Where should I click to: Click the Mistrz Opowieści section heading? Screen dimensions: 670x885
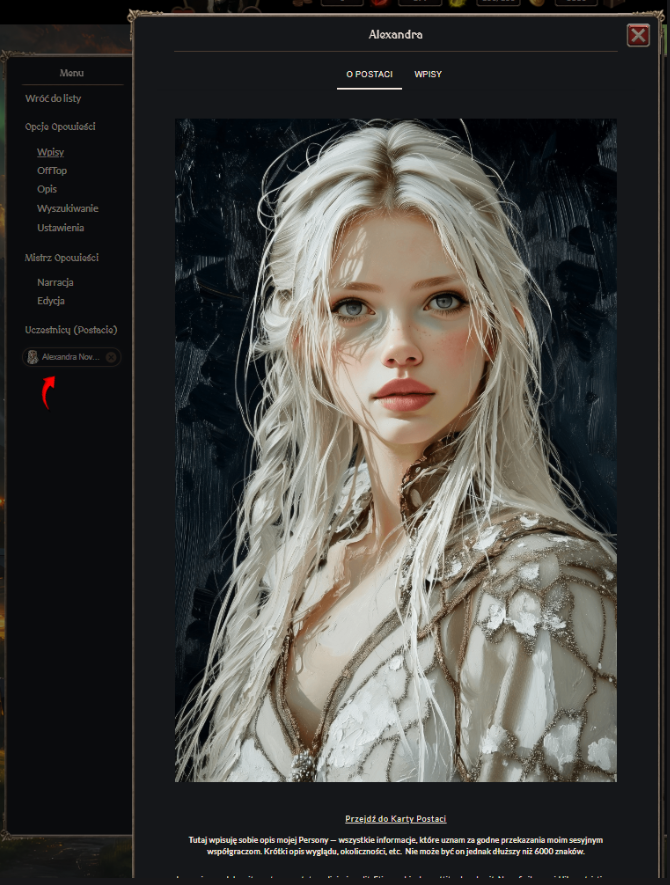pos(62,258)
